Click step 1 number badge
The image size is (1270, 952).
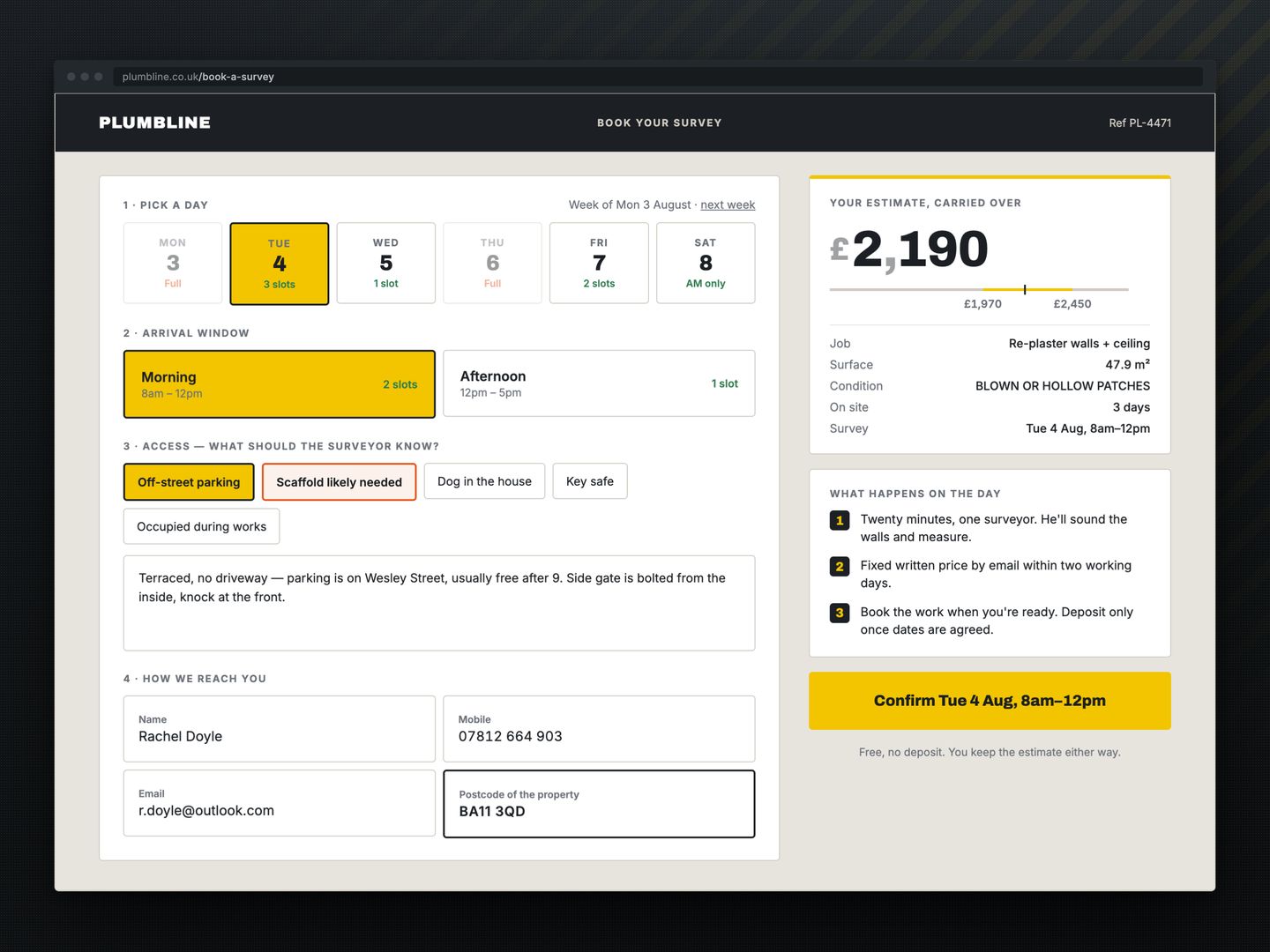(x=840, y=521)
